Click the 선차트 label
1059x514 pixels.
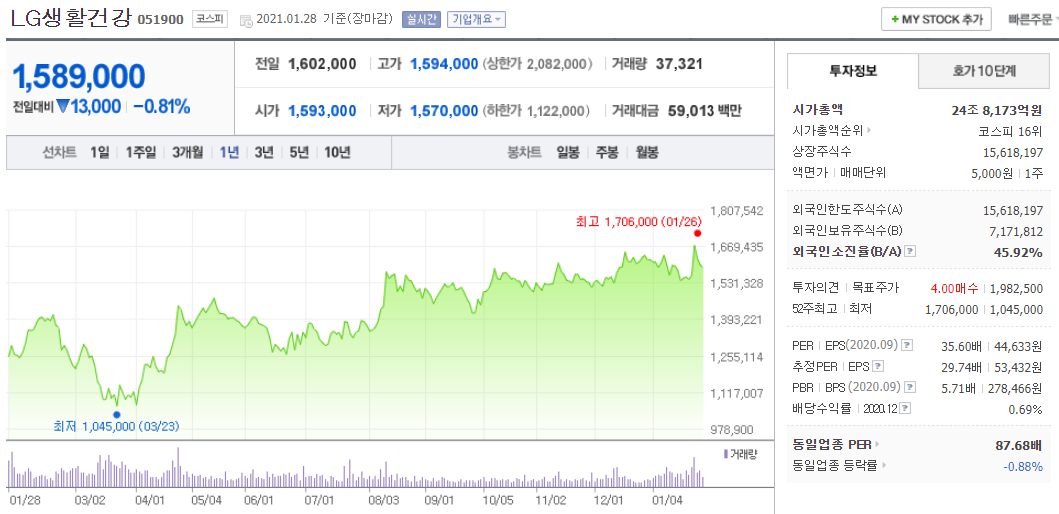tap(59, 153)
